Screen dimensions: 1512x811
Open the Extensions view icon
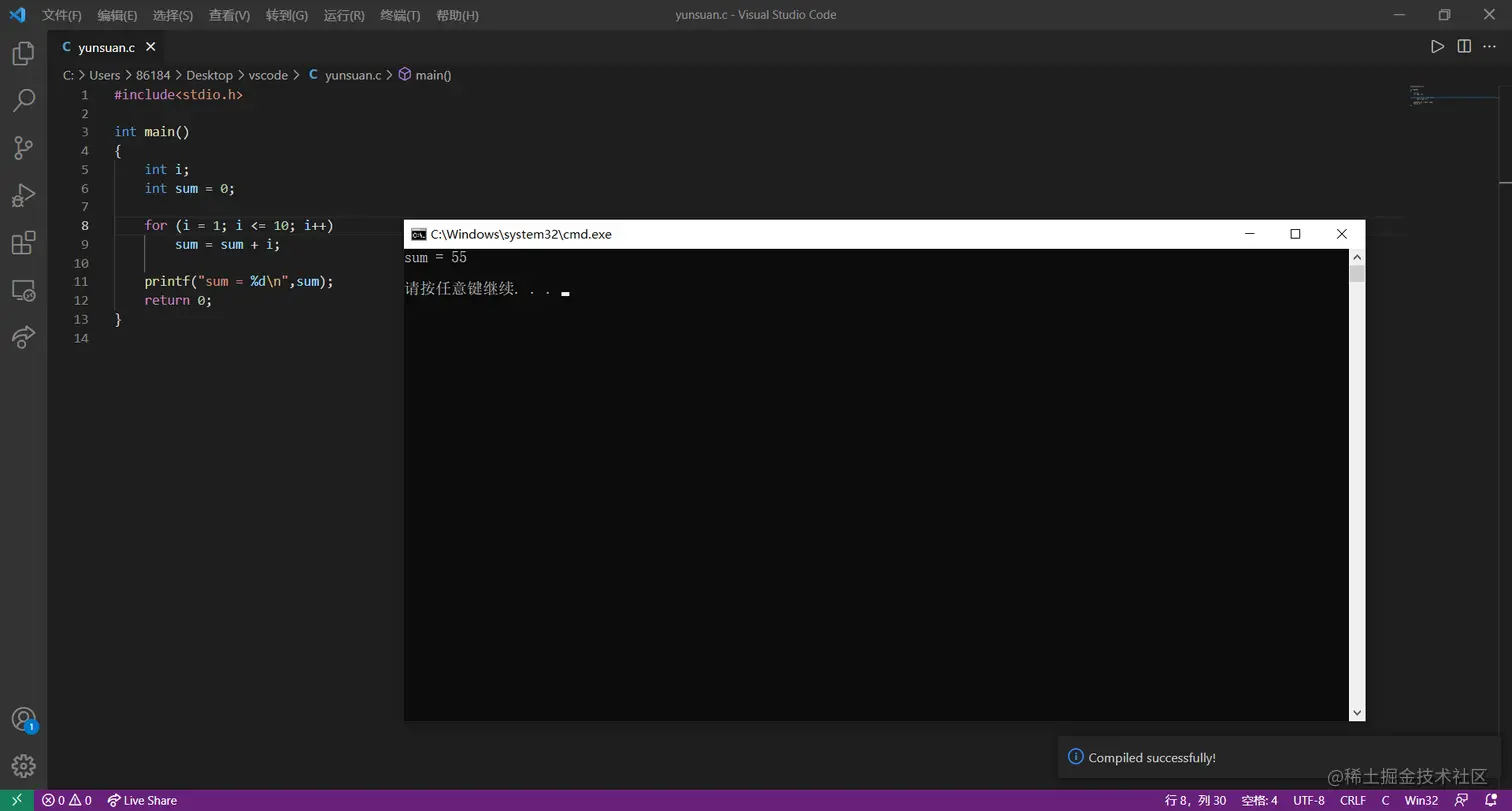point(23,242)
